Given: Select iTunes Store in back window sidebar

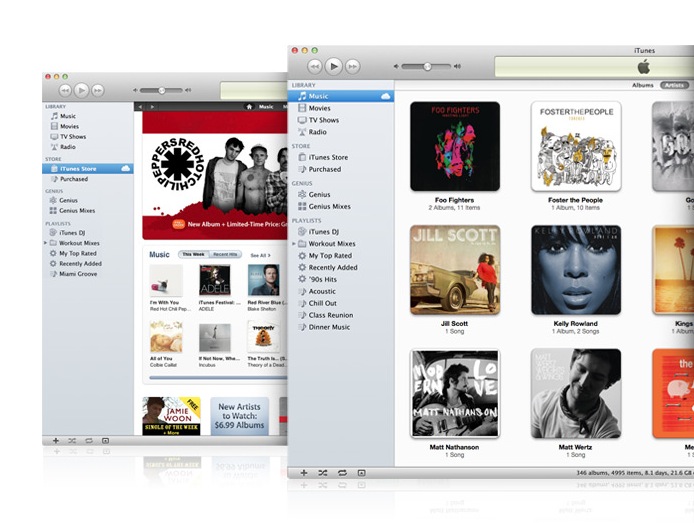Looking at the screenshot, I should [88, 169].
